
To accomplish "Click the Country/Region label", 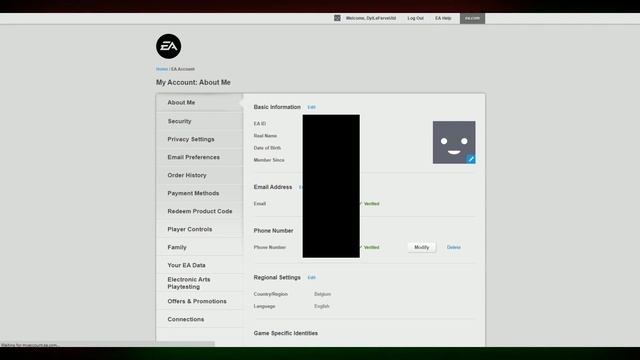I will [x=271, y=294].
